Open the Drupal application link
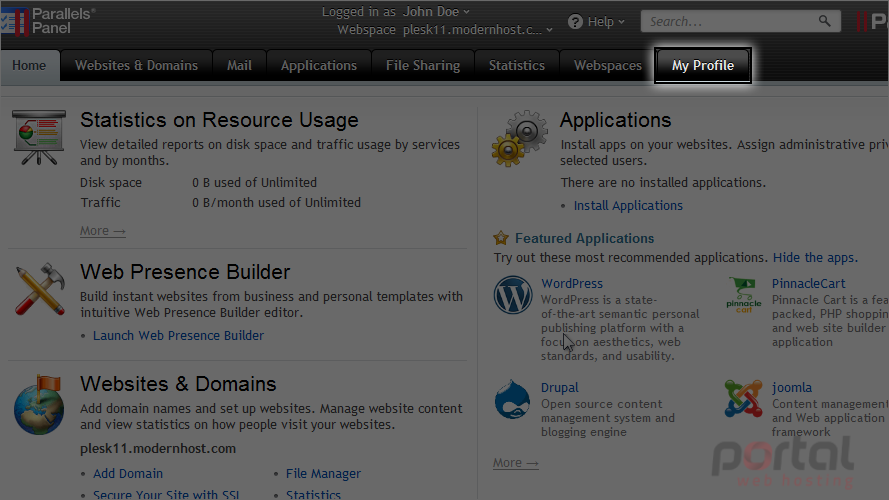Image resolution: width=889 pixels, height=500 pixels. [x=560, y=388]
